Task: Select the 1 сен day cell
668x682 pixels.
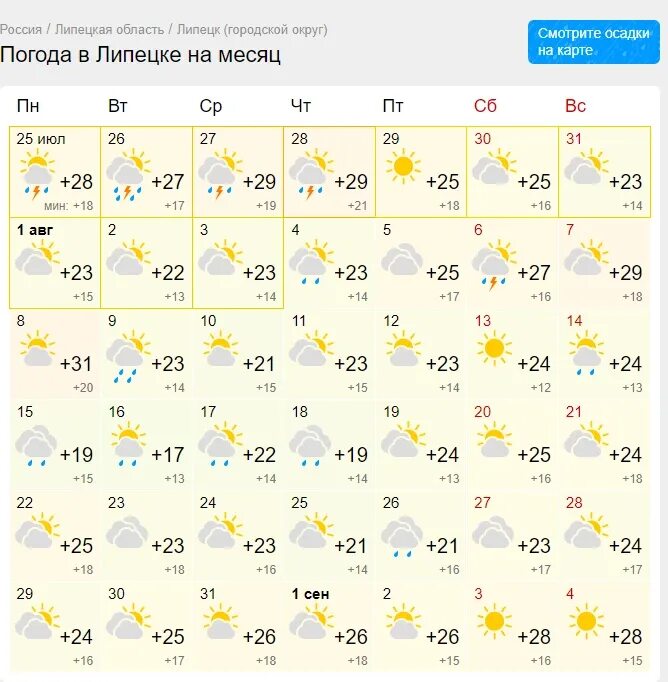Action: tap(330, 627)
